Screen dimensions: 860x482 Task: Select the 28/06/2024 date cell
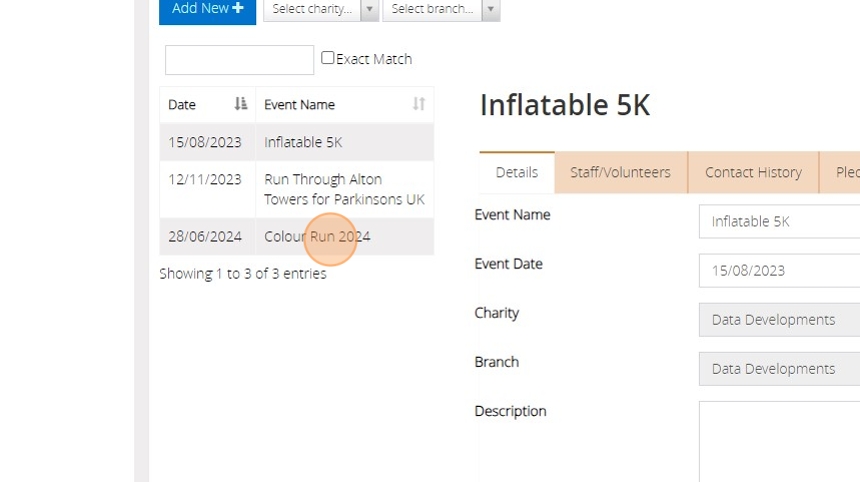point(205,236)
